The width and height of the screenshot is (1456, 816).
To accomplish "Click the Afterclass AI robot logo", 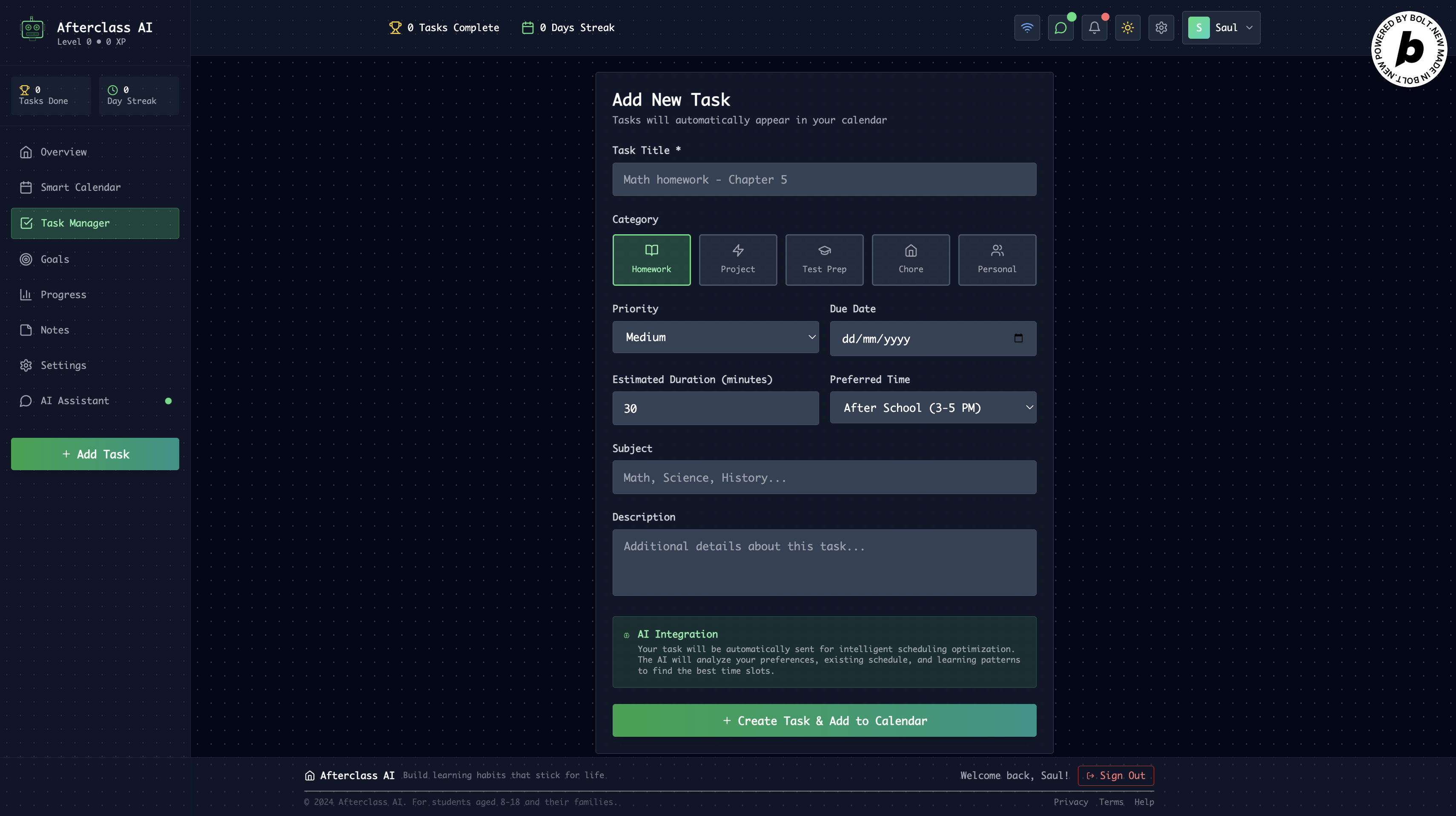I will pyautogui.click(x=32, y=28).
